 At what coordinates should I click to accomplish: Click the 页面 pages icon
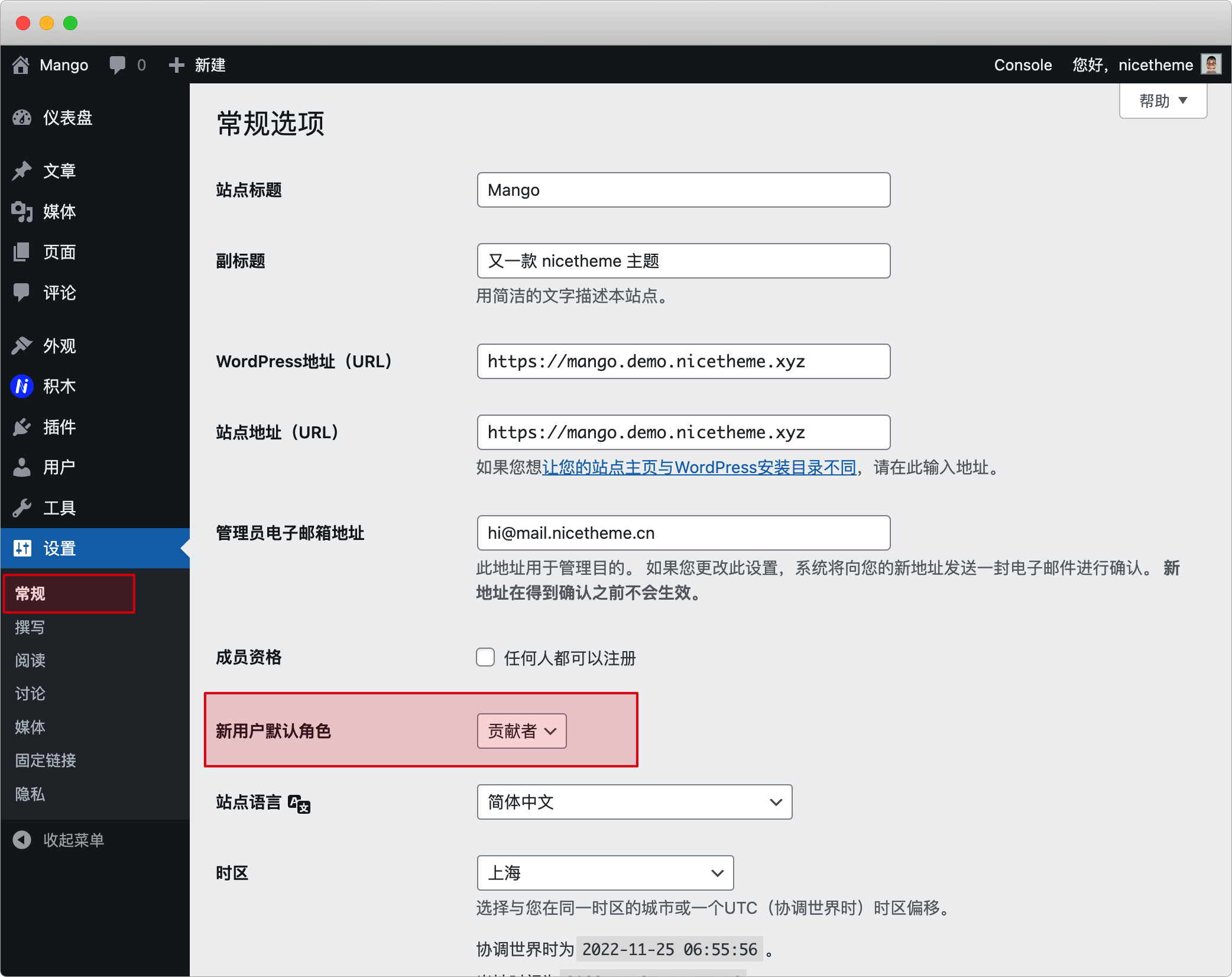coord(22,252)
